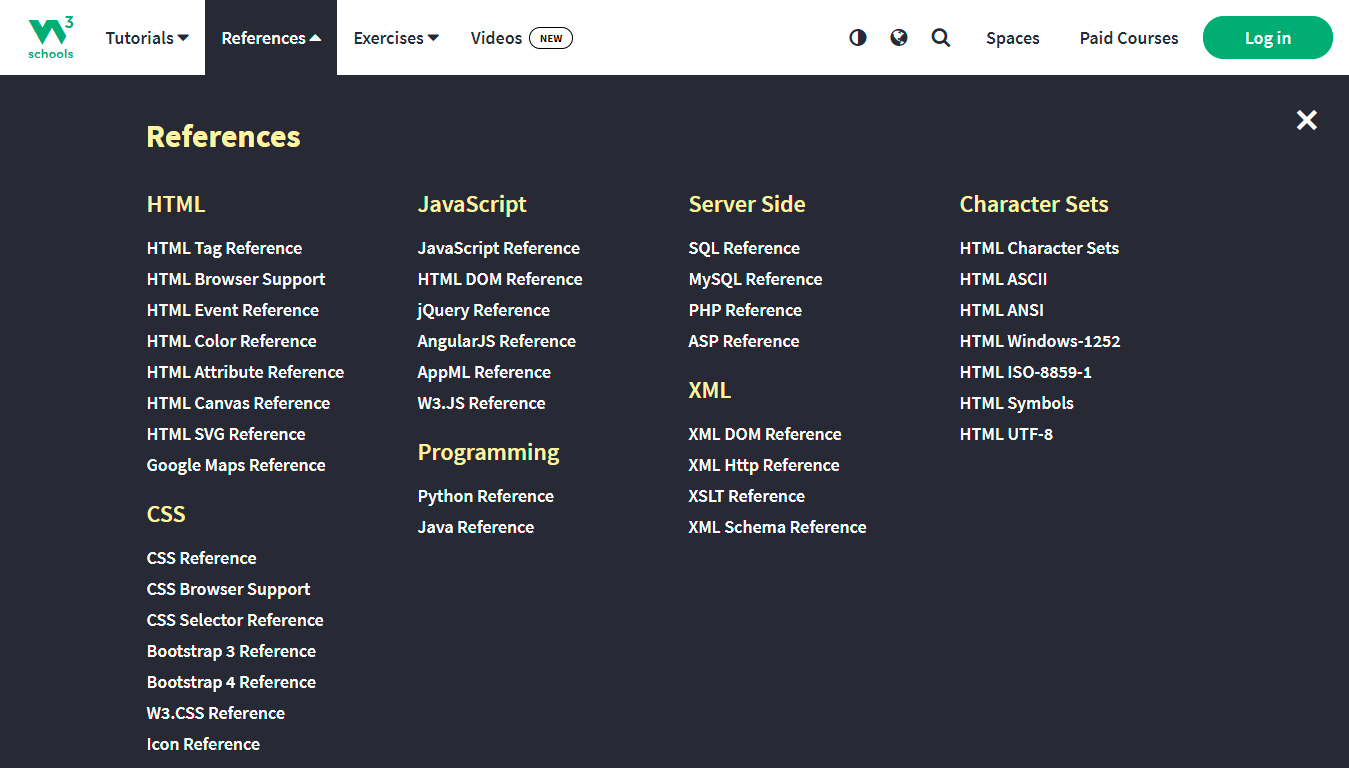Viewport: 1349px width, 768px height.
Task: Open CSS Selector Reference
Action: pyautogui.click(x=235, y=620)
